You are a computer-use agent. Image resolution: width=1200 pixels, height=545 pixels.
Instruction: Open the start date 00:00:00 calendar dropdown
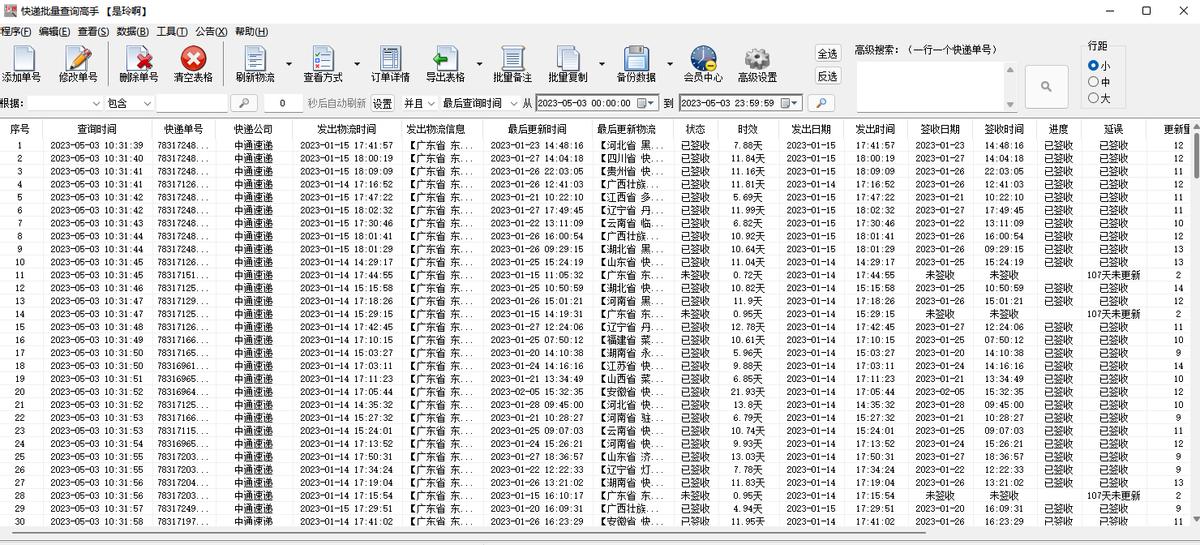(645, 103)
